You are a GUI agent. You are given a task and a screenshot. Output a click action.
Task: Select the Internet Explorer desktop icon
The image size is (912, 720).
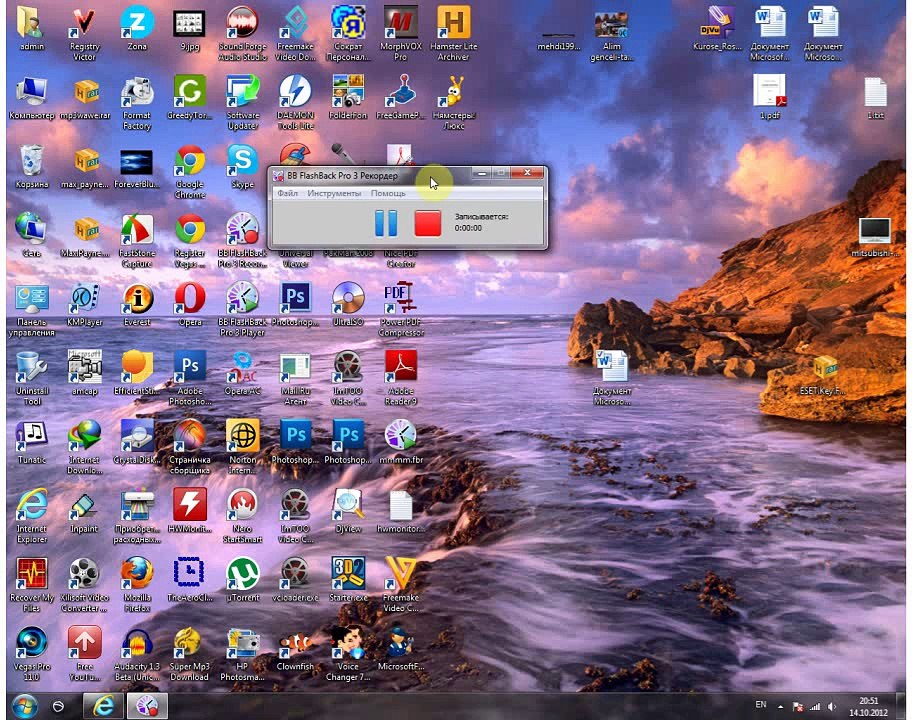(31, 516)
